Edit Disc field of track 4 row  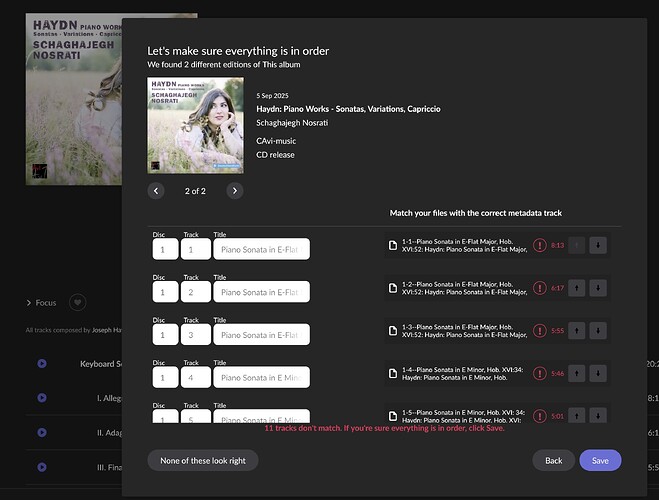pos(165,377)
